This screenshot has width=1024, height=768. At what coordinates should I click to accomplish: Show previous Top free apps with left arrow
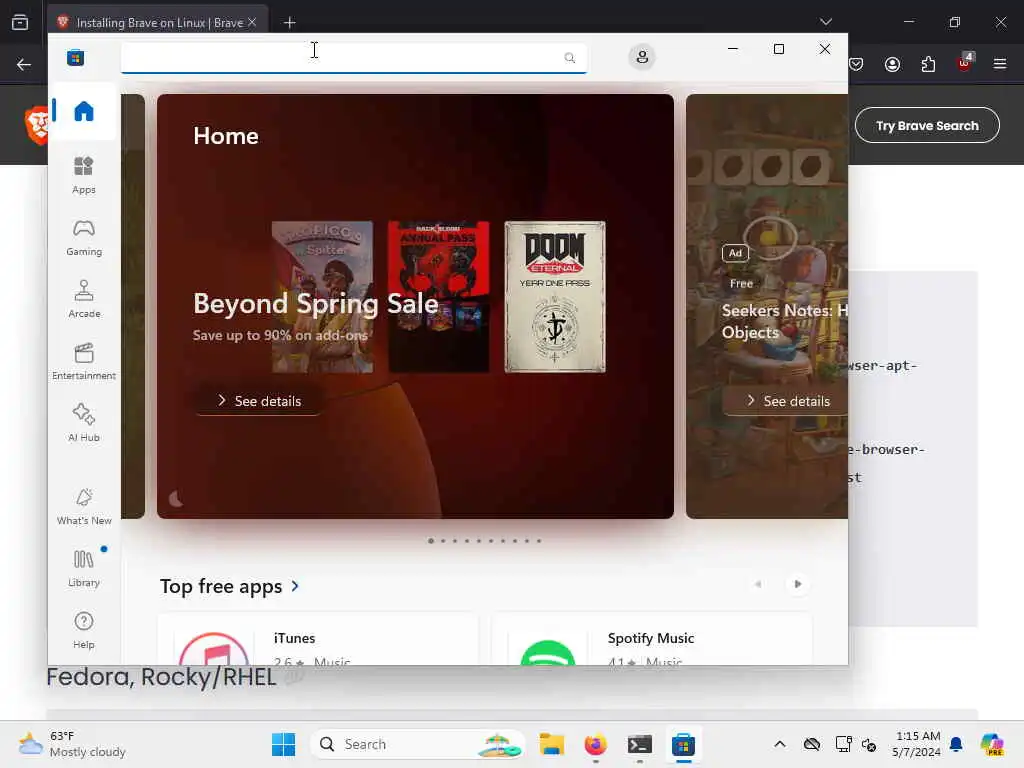click(x=758, y=584)
